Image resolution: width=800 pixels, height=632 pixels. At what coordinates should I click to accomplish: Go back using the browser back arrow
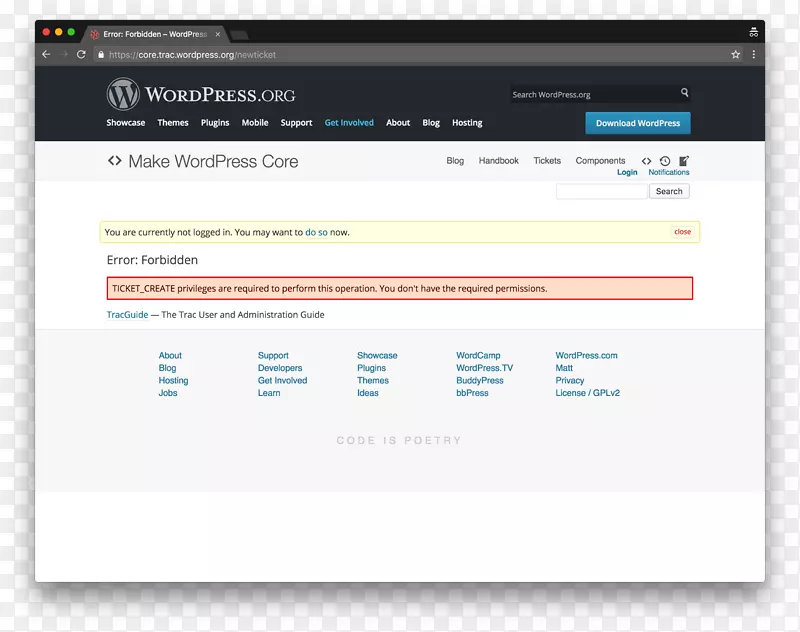coord(46,55)
